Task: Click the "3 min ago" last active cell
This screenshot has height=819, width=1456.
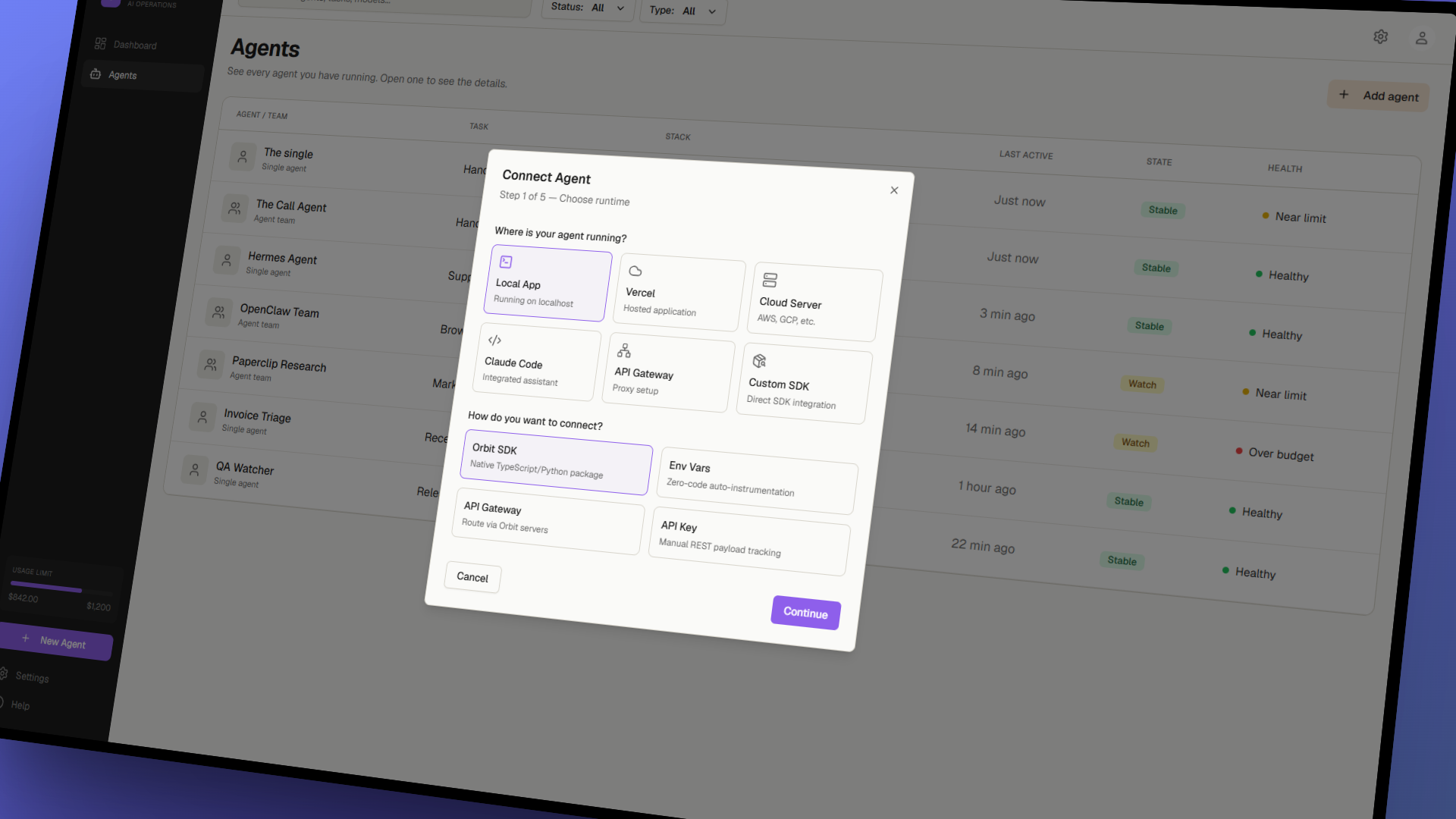Action: (x=1007, y=315)
